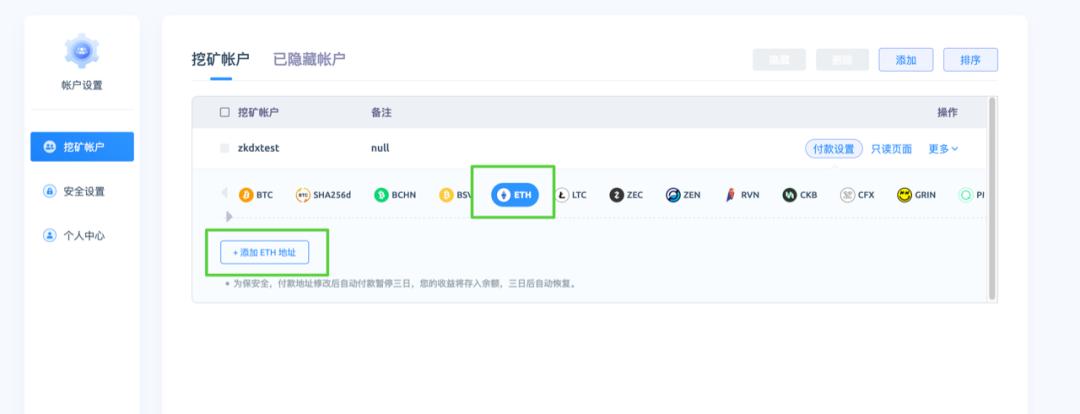
Task: Select the ETH coin tab
Action: pos(515,195)
